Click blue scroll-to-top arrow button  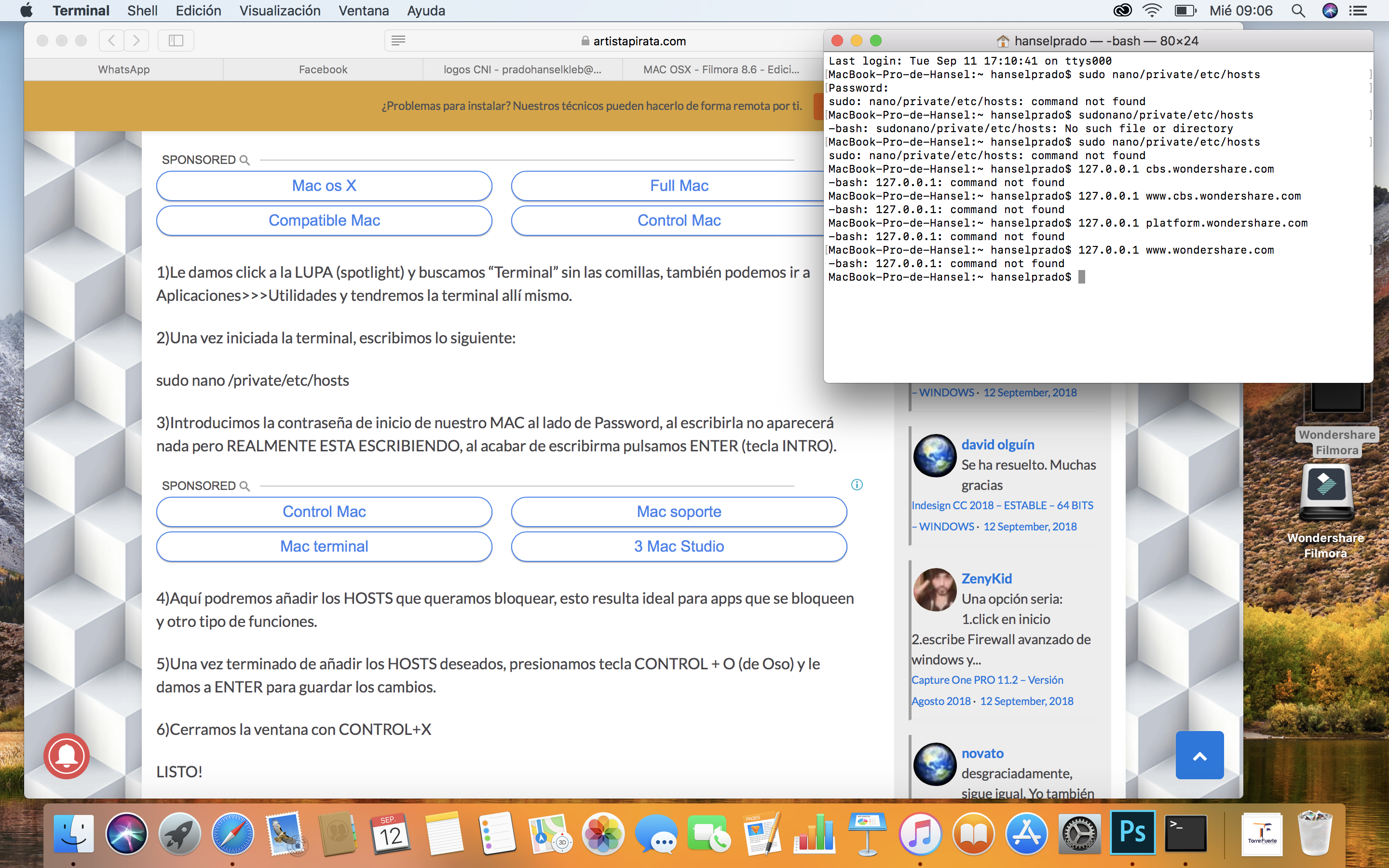coord(1199,756)
